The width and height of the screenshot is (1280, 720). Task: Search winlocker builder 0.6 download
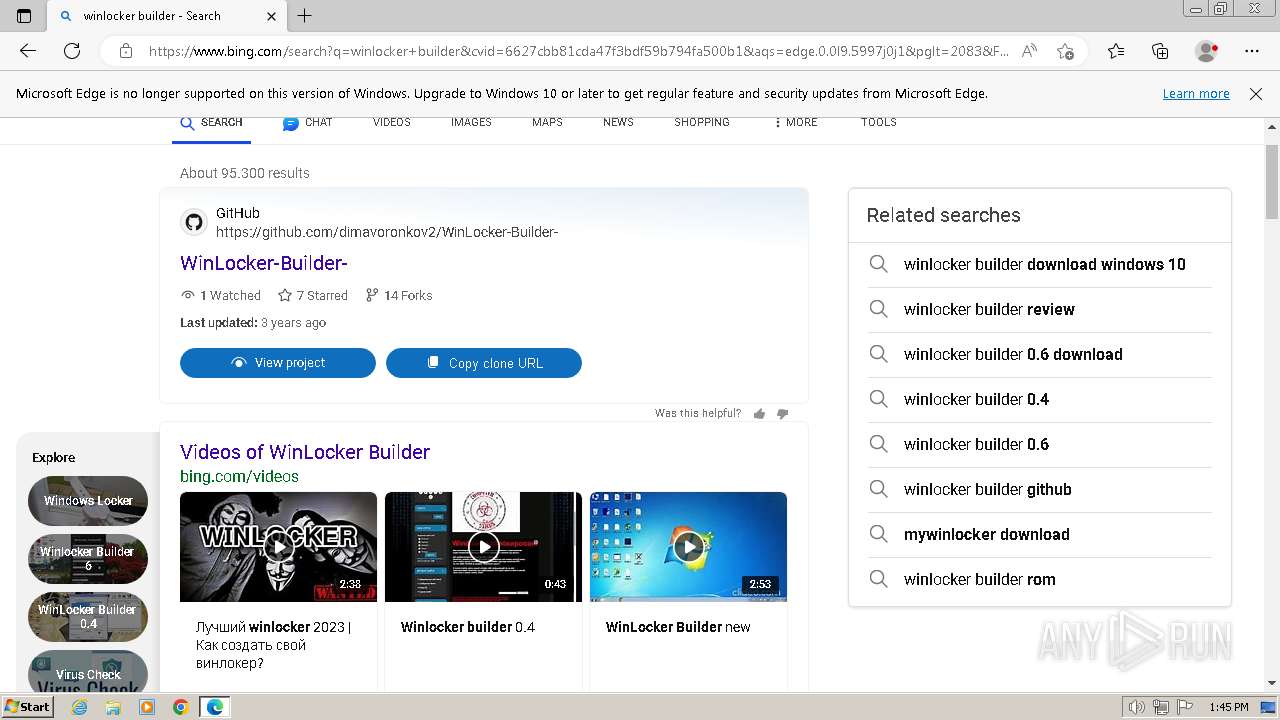click(x=1040, y=355)
